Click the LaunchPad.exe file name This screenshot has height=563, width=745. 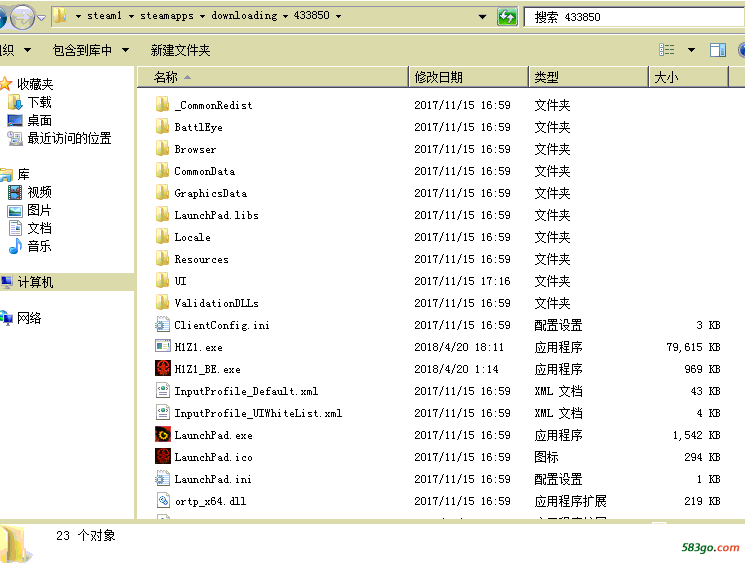click(x=213, y=435)
